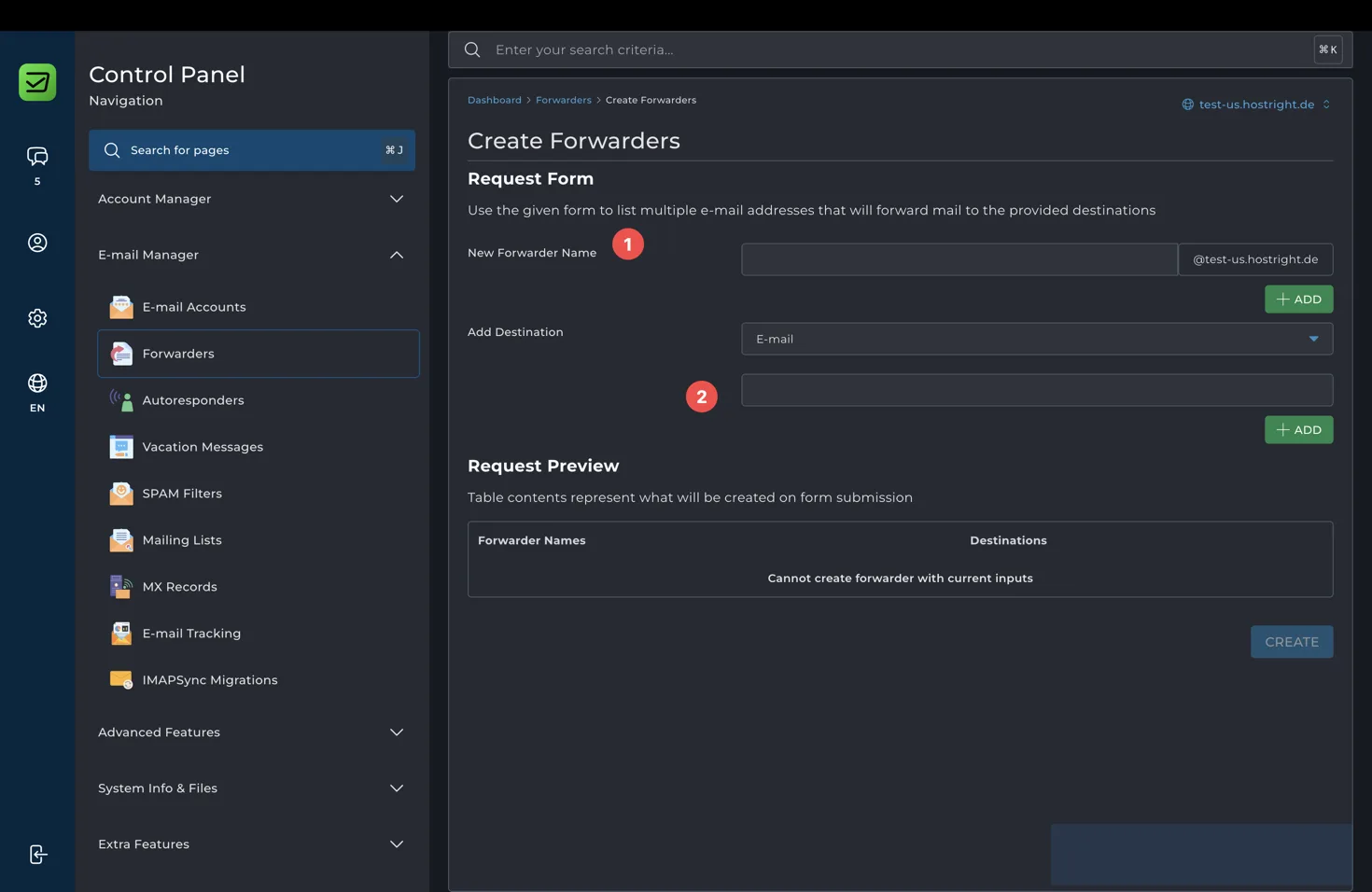The height and width of the screenshot is (892, 1372).
Task: Expand the System Info & Files section
Action: point(251,788)
